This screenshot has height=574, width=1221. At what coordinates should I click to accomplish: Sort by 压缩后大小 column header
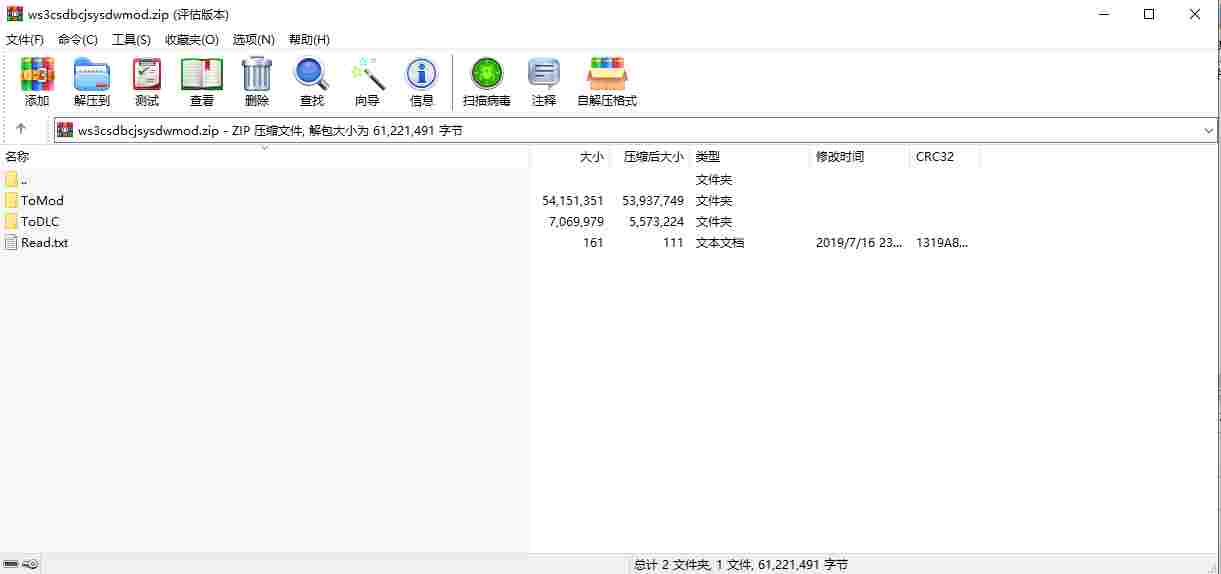(x=650, y=157)
